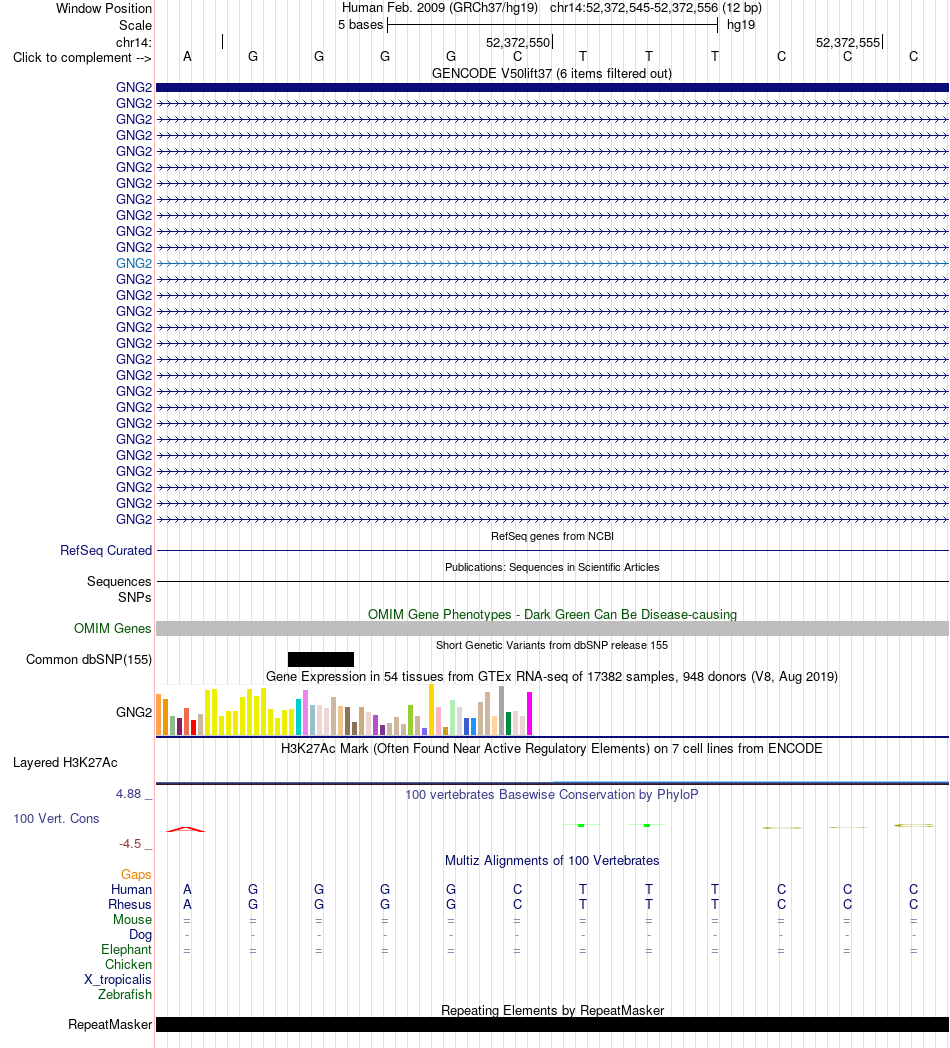Click the RepeatMasker track label
Screen dimensions: 950x1048
point(110,1025)
